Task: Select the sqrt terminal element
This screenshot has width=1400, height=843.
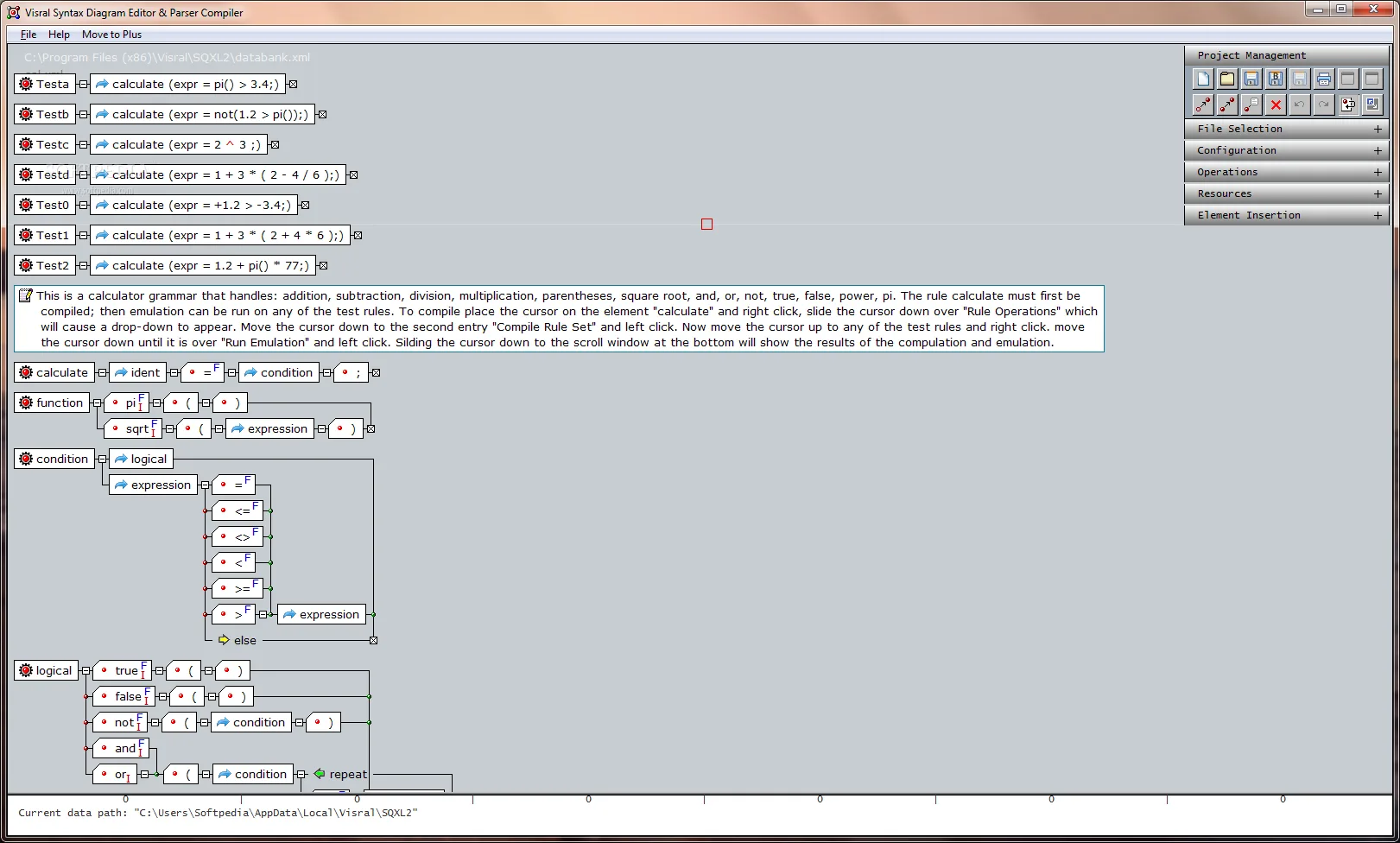Action: [132, 428]
